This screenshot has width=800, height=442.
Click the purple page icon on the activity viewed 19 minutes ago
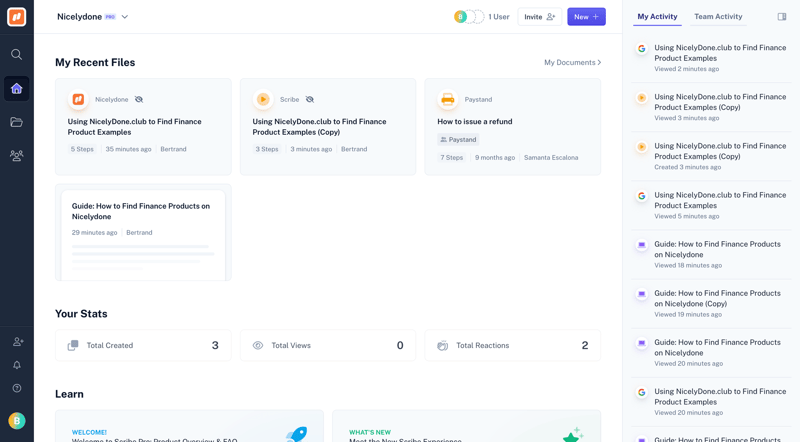point(642,294)
